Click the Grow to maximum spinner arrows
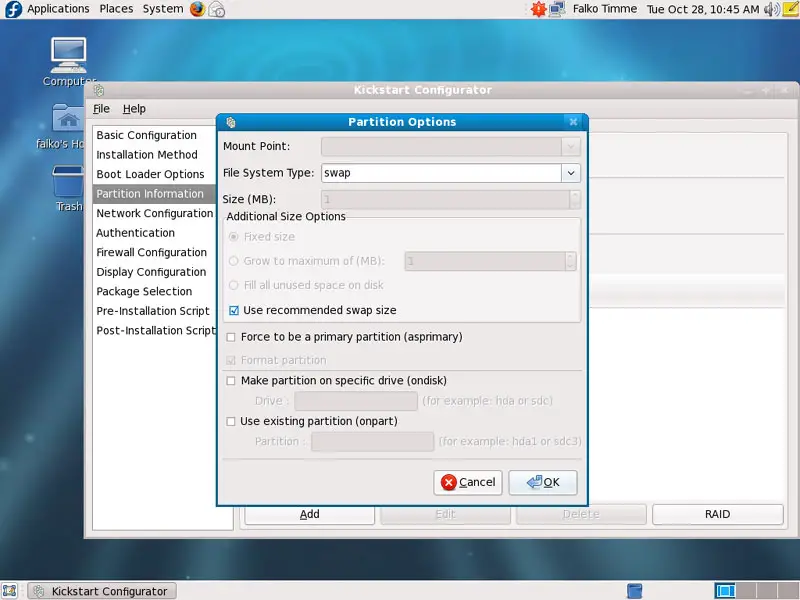Screen dimensions: 800x600 [571, 261]
